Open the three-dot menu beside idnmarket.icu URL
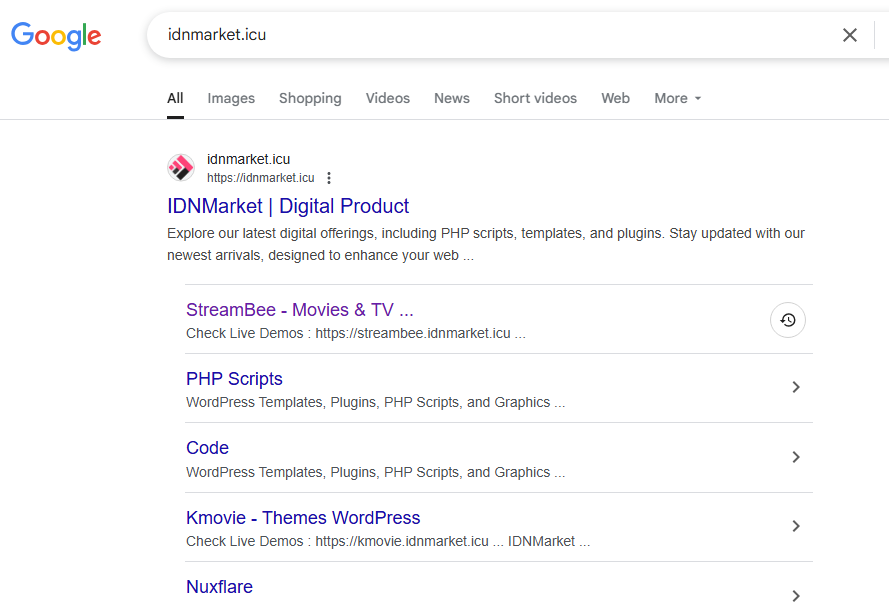The height and width of the screenshot is (604, 889). pyautogui.click(x=329, y=178)
